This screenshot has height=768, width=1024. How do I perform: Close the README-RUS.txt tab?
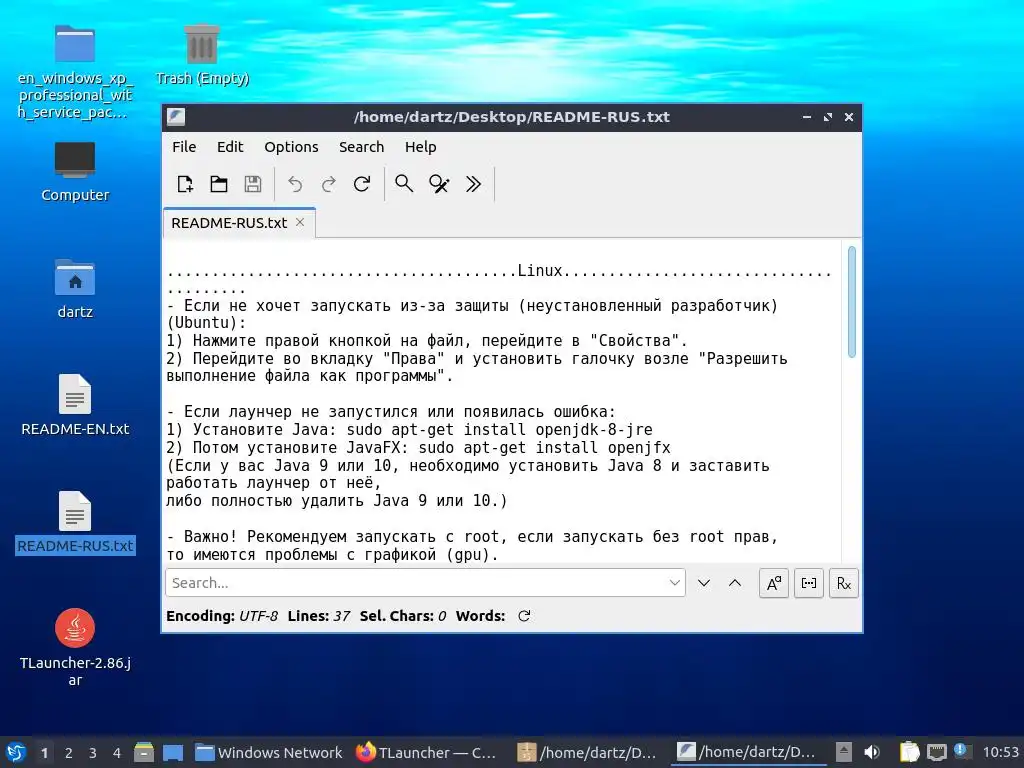tap(300, 222)
